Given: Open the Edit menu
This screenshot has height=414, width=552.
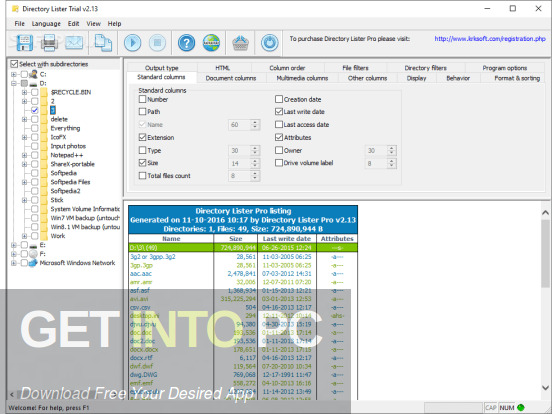Looking at the screenshot, I should coord(73,24).
